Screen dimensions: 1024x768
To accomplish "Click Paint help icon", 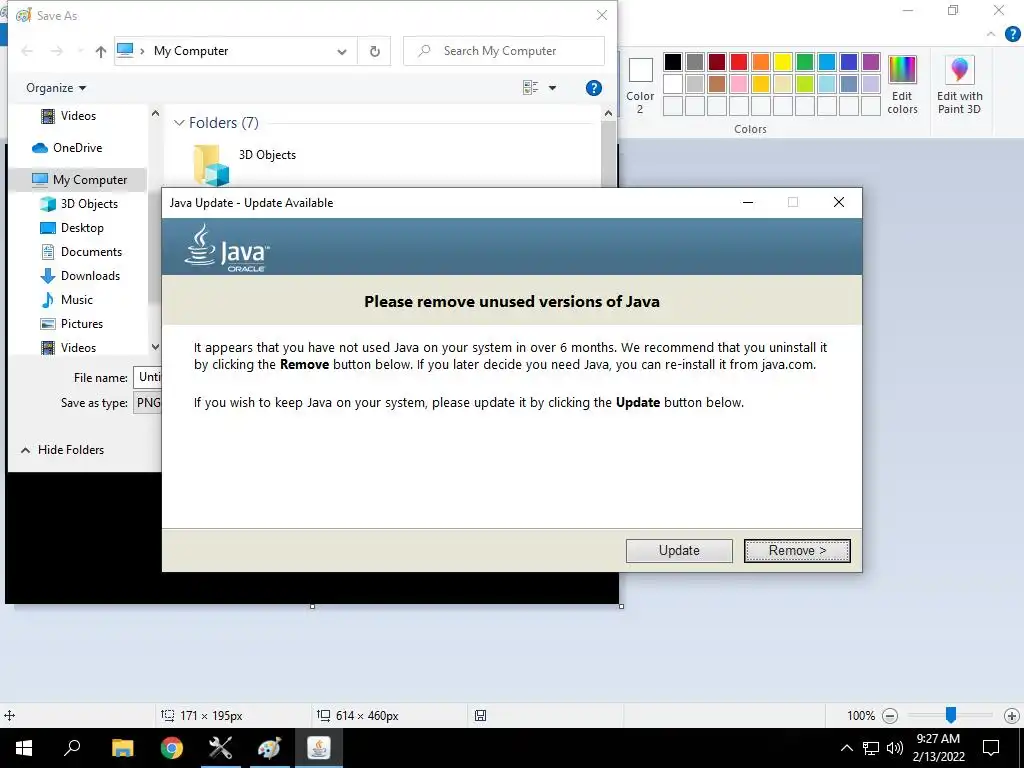I will point(1012,34).
